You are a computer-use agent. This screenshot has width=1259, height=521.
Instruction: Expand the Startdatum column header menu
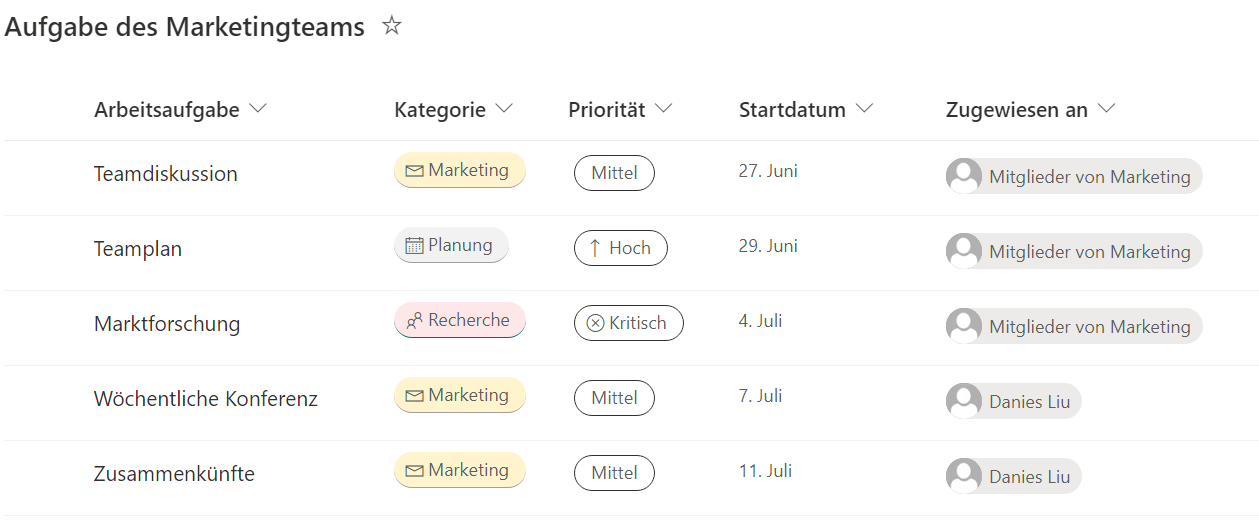pos(865,109)
